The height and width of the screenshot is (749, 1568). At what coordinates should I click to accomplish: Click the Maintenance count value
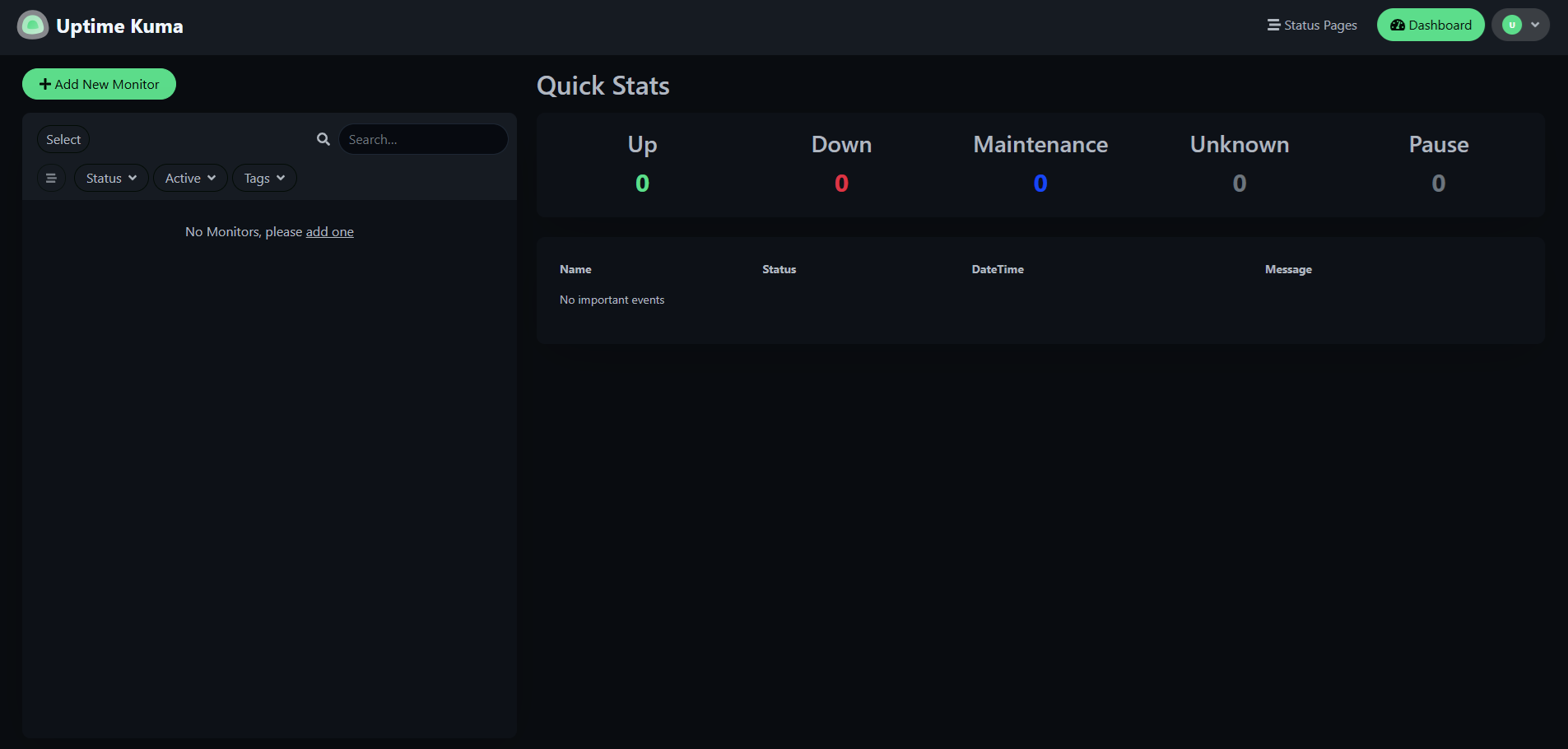click(1040, 184)
